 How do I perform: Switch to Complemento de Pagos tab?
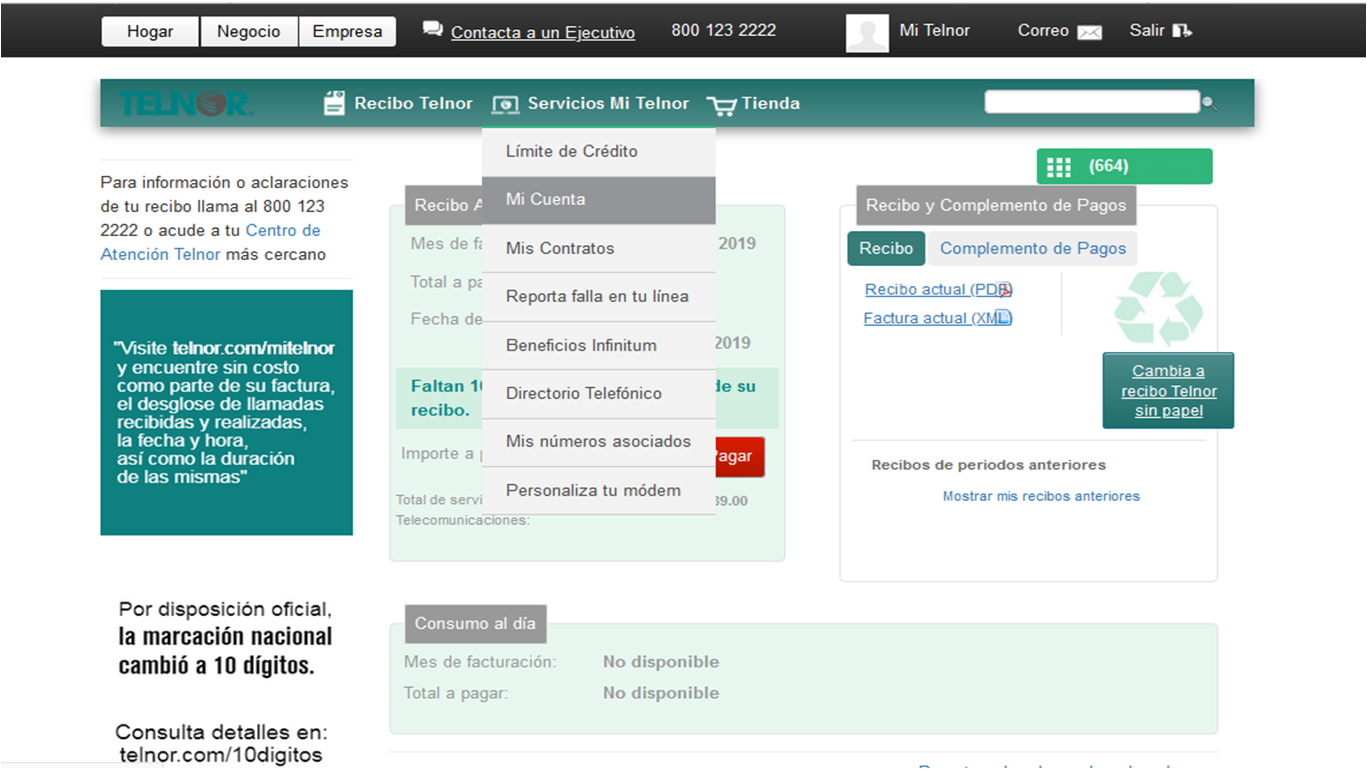point(1033,249)
